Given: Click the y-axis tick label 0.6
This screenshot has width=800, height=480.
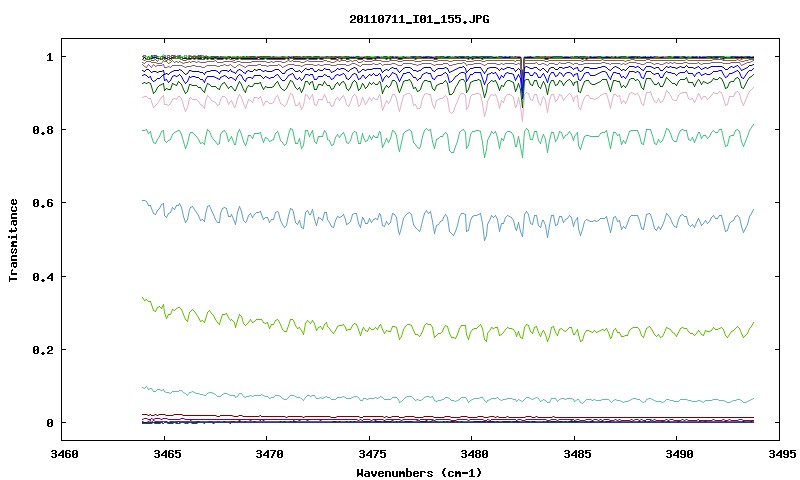Looking at the screenshot, I should coord(43,203).
